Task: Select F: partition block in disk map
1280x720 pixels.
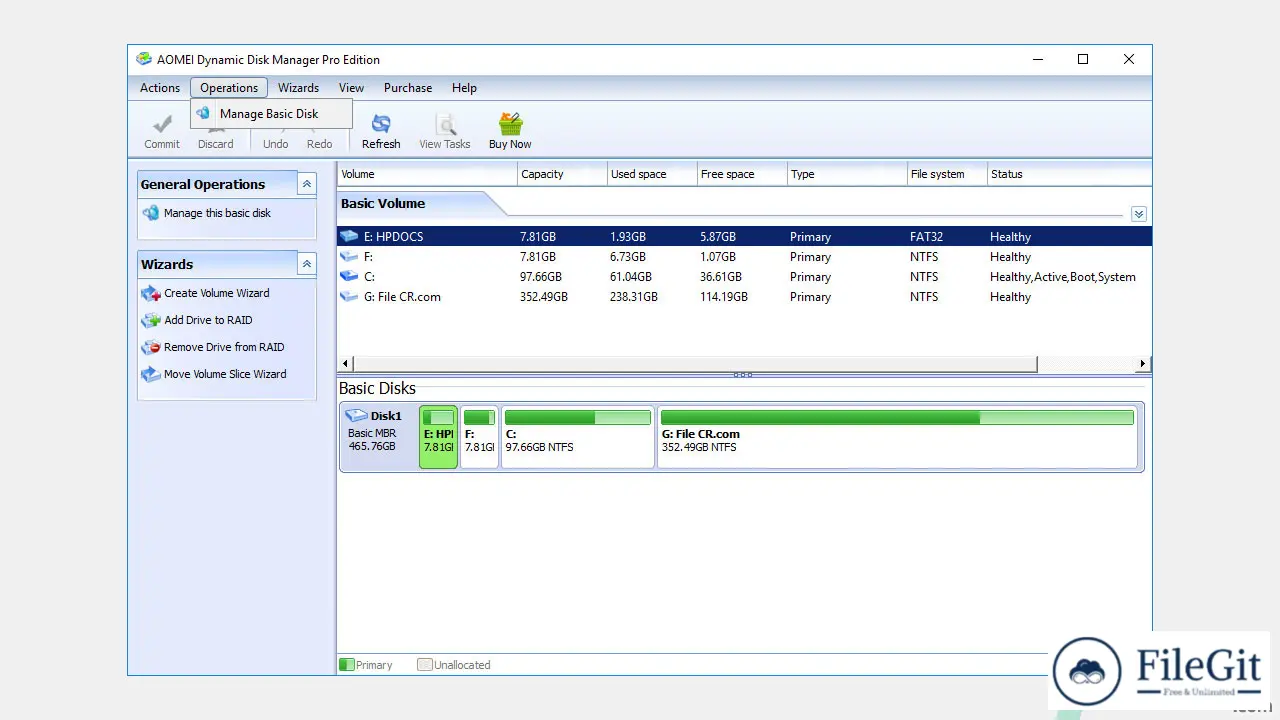Action: tap(479, 437)
